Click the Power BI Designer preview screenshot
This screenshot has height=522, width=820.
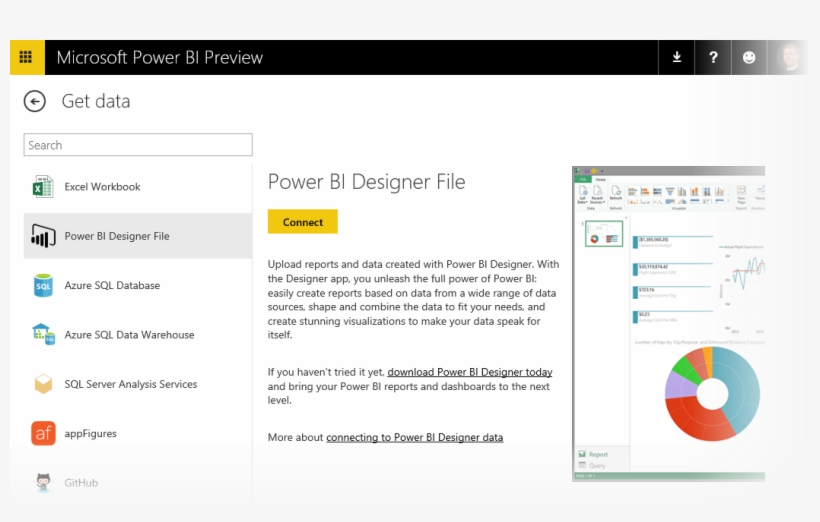pos(668,324)
